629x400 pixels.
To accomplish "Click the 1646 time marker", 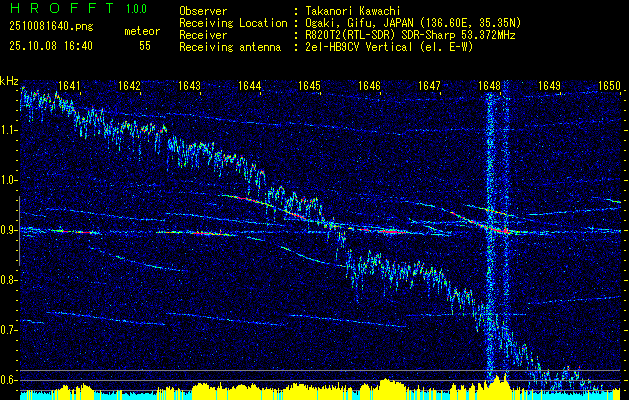I will tap(369, 85).
